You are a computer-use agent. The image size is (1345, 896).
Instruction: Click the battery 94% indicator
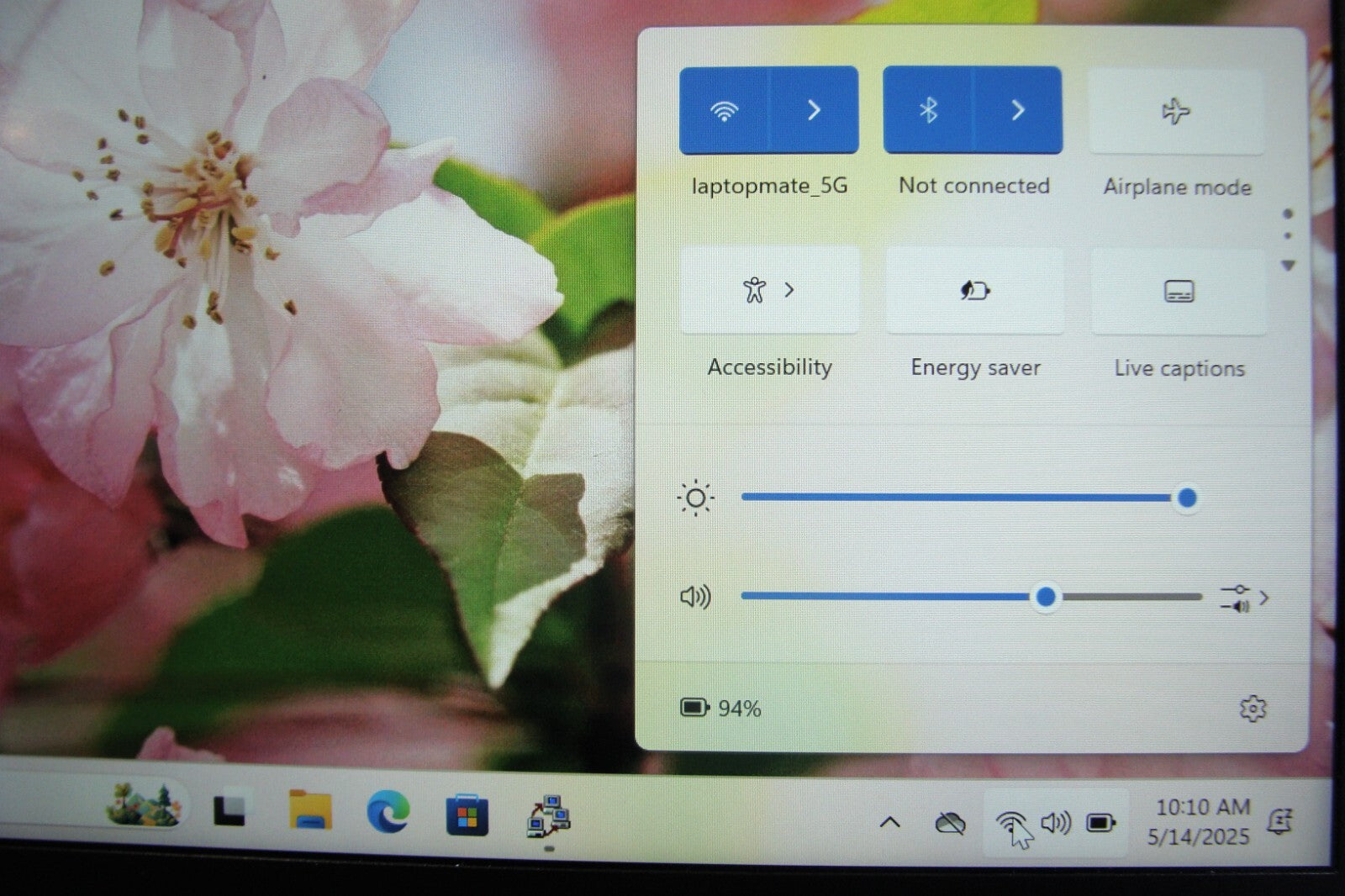(720, 709)
